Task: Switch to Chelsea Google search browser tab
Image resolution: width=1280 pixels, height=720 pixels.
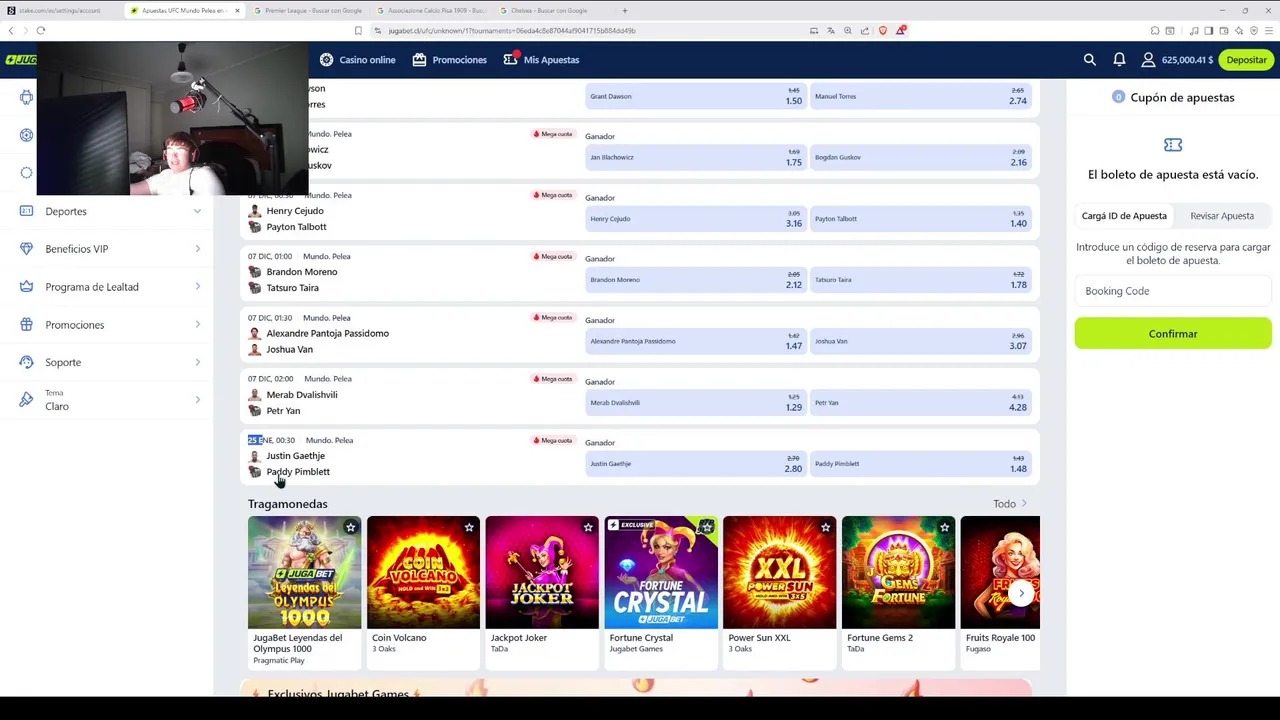Action: tap(550, 10)
